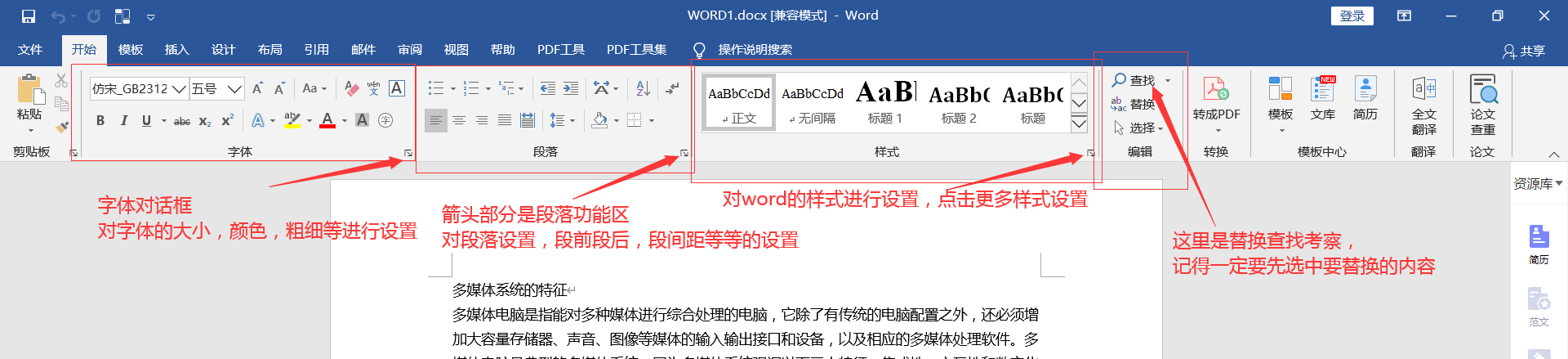
Task: Open the font size dropdown 五号
Action: click(216, 88)
